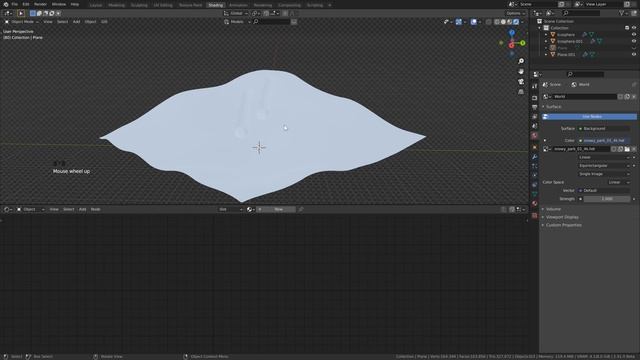Click the green Y axis on navigation gizmo
The width and height of the screenshot is (640, 360).
[522, 43]
